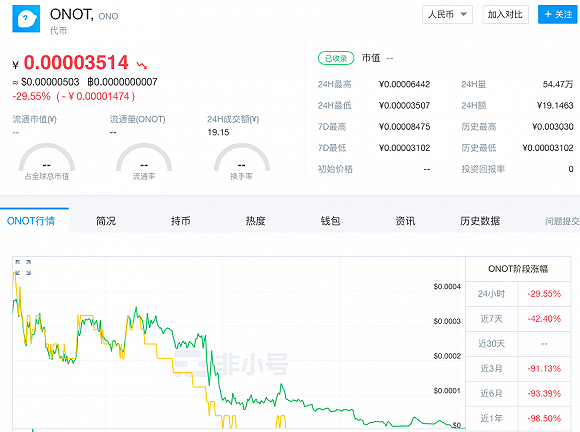580x432 pixels.
Task: Click the ONOT, ONO coin title
Action: coord(84,15)
